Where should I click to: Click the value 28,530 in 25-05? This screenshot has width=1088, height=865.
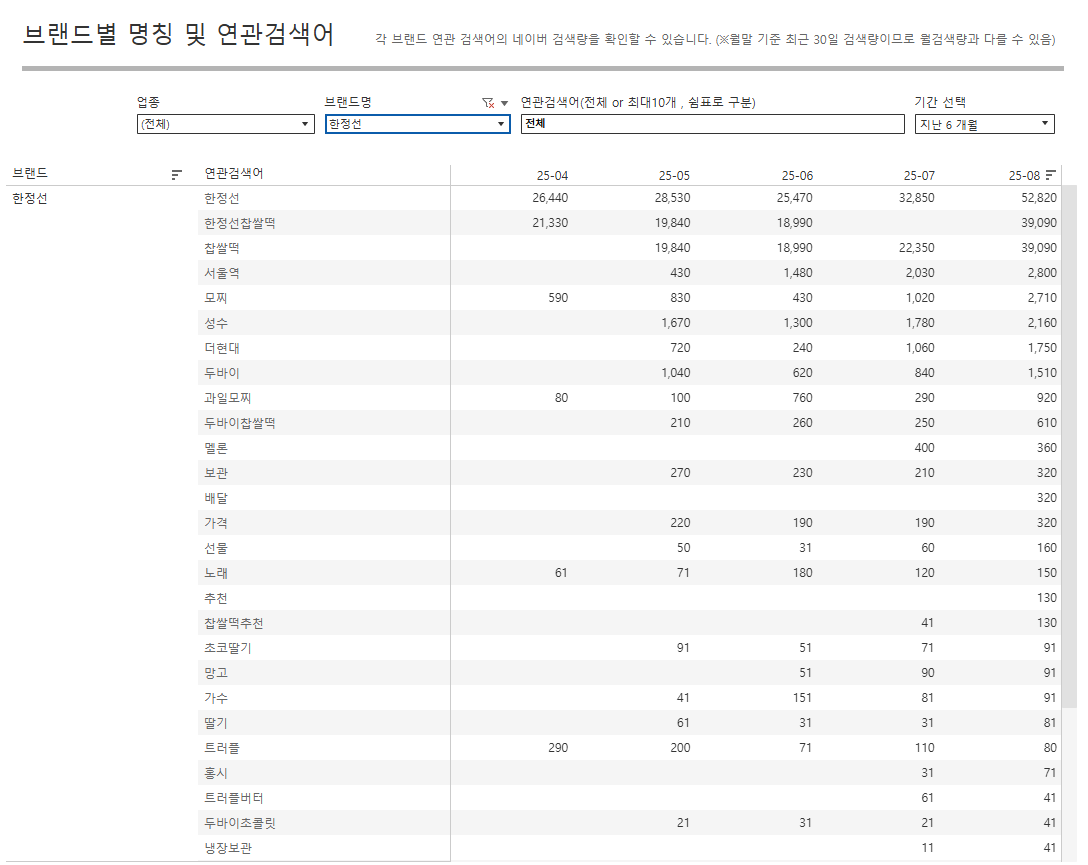click(672, 198)
